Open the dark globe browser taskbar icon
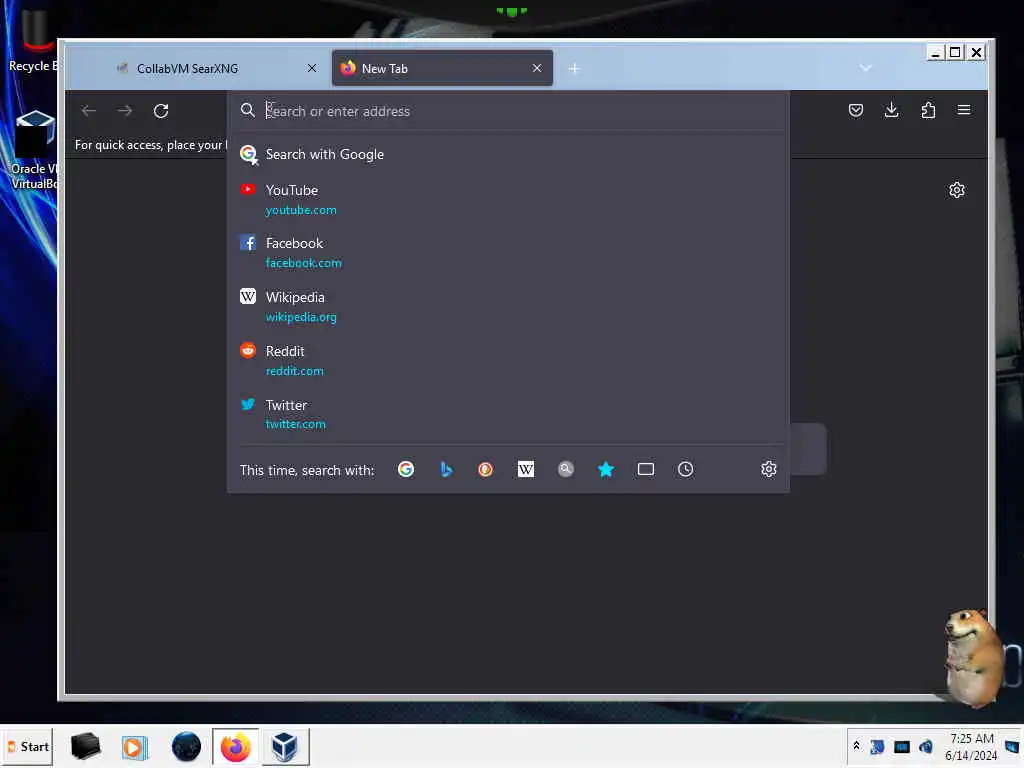 pyautogui.click(x=186, y=746)
